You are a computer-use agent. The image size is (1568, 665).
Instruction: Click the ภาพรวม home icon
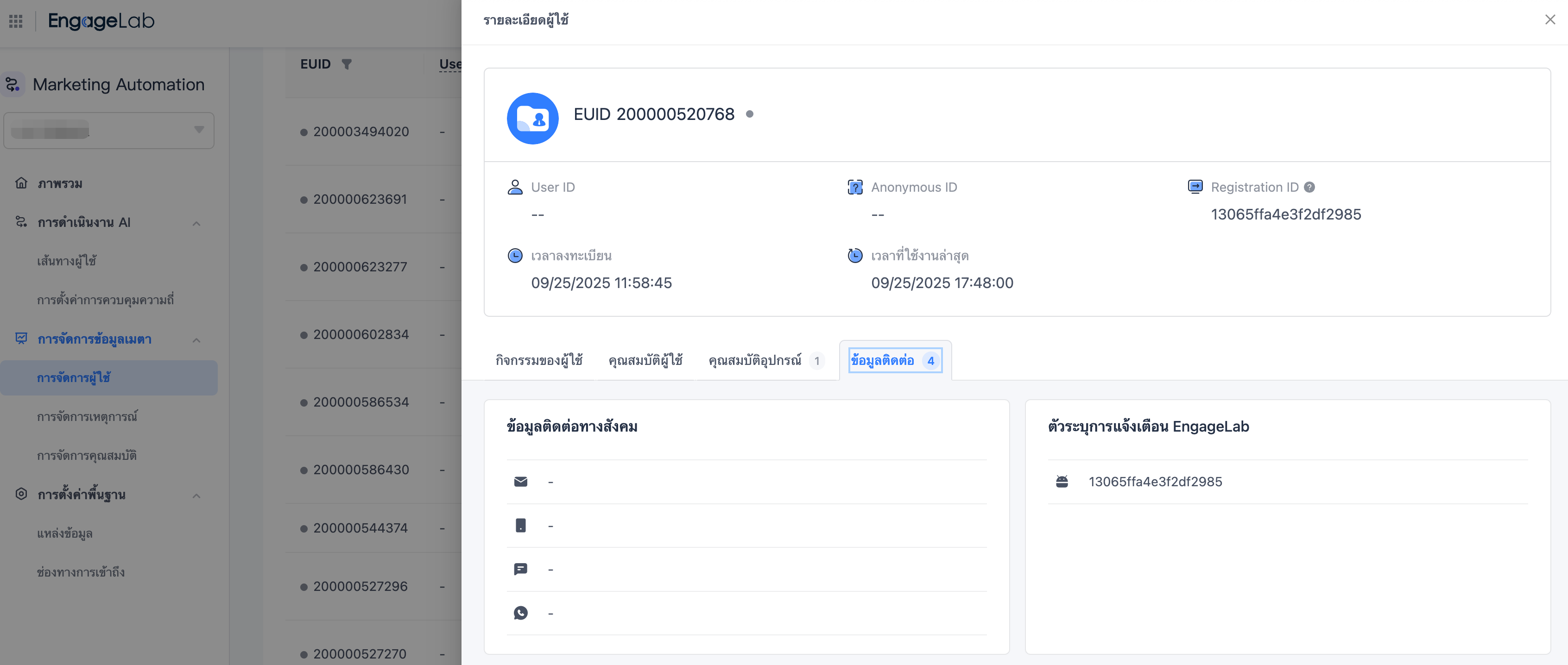(x=21, y=183)
